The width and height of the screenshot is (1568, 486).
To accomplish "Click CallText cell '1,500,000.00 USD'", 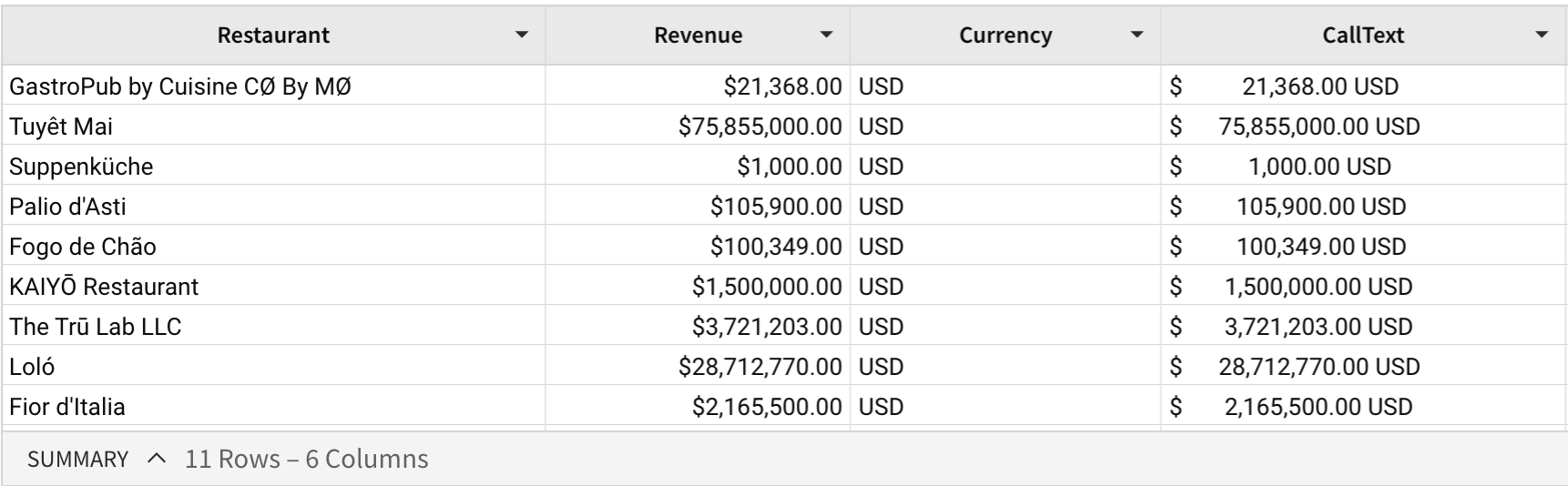I will tap(1363, 287).
